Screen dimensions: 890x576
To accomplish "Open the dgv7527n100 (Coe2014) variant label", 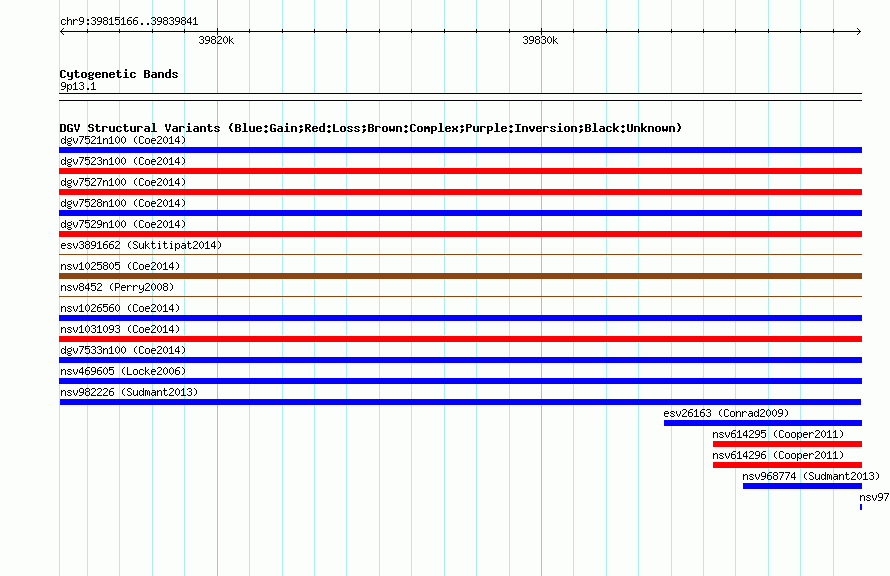I will pos(123,182).
